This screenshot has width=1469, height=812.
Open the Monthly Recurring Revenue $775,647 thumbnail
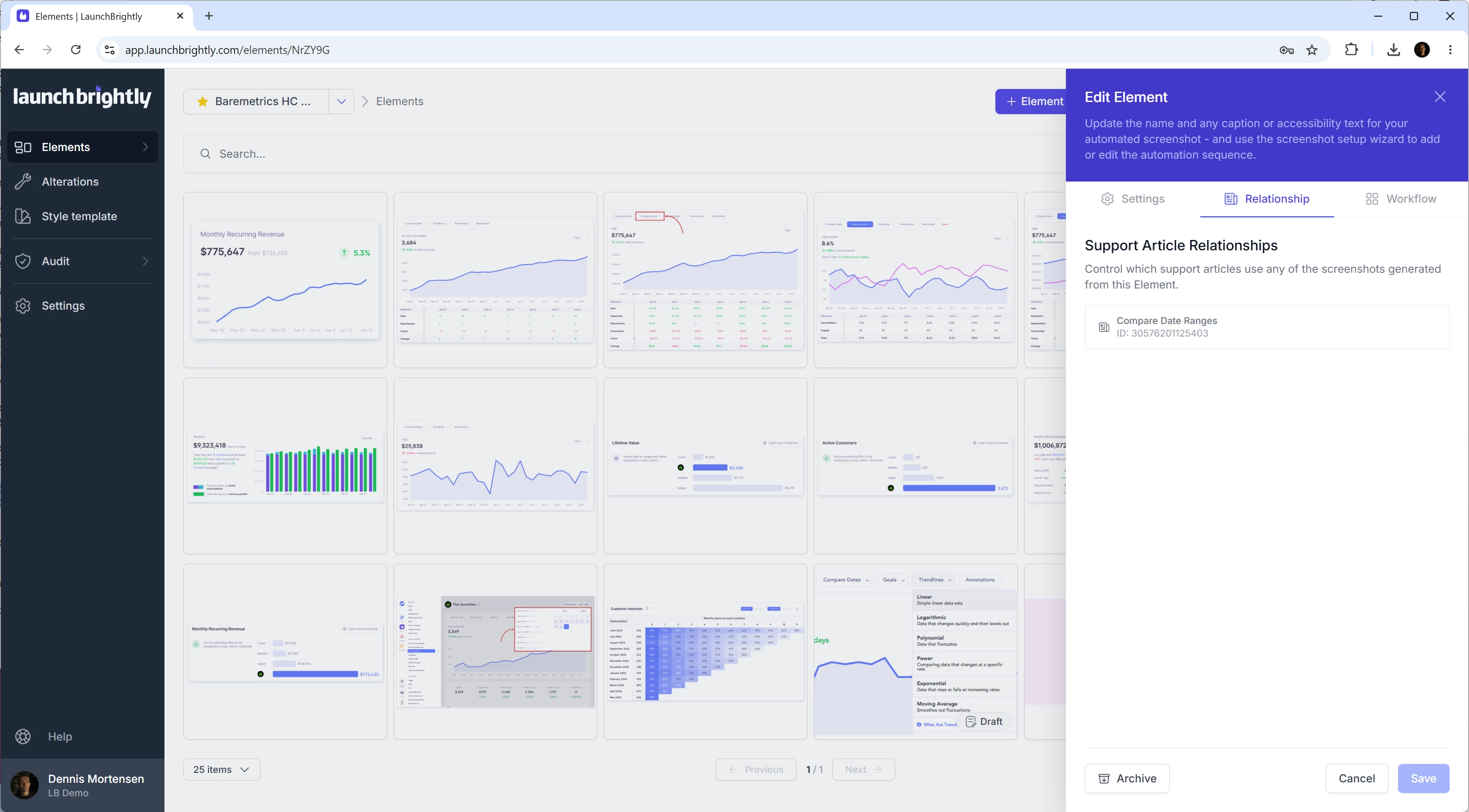click(285, 280)
